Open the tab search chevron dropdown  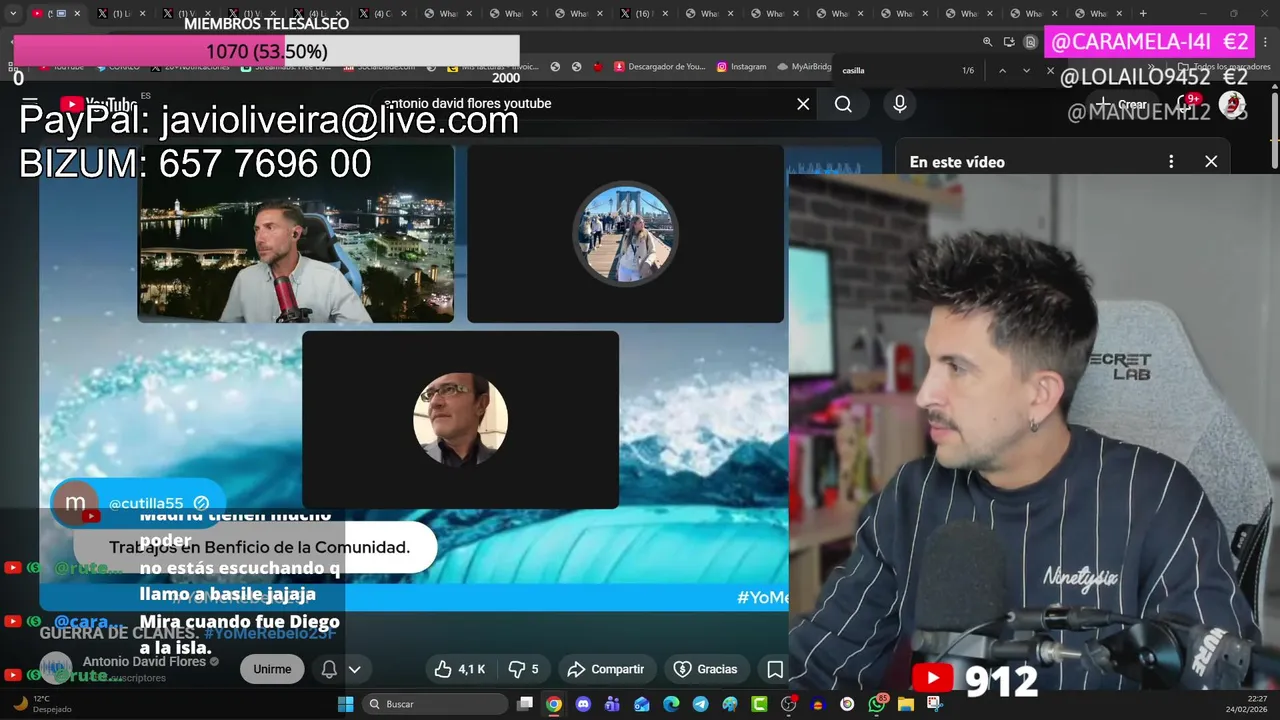click(13, 14)
